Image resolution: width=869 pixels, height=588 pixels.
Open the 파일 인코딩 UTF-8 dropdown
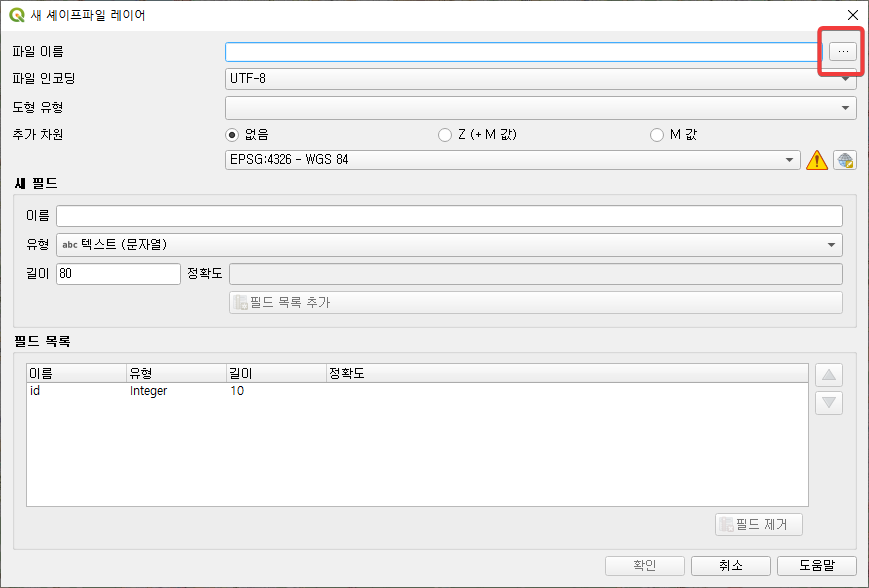coord(540,79)
